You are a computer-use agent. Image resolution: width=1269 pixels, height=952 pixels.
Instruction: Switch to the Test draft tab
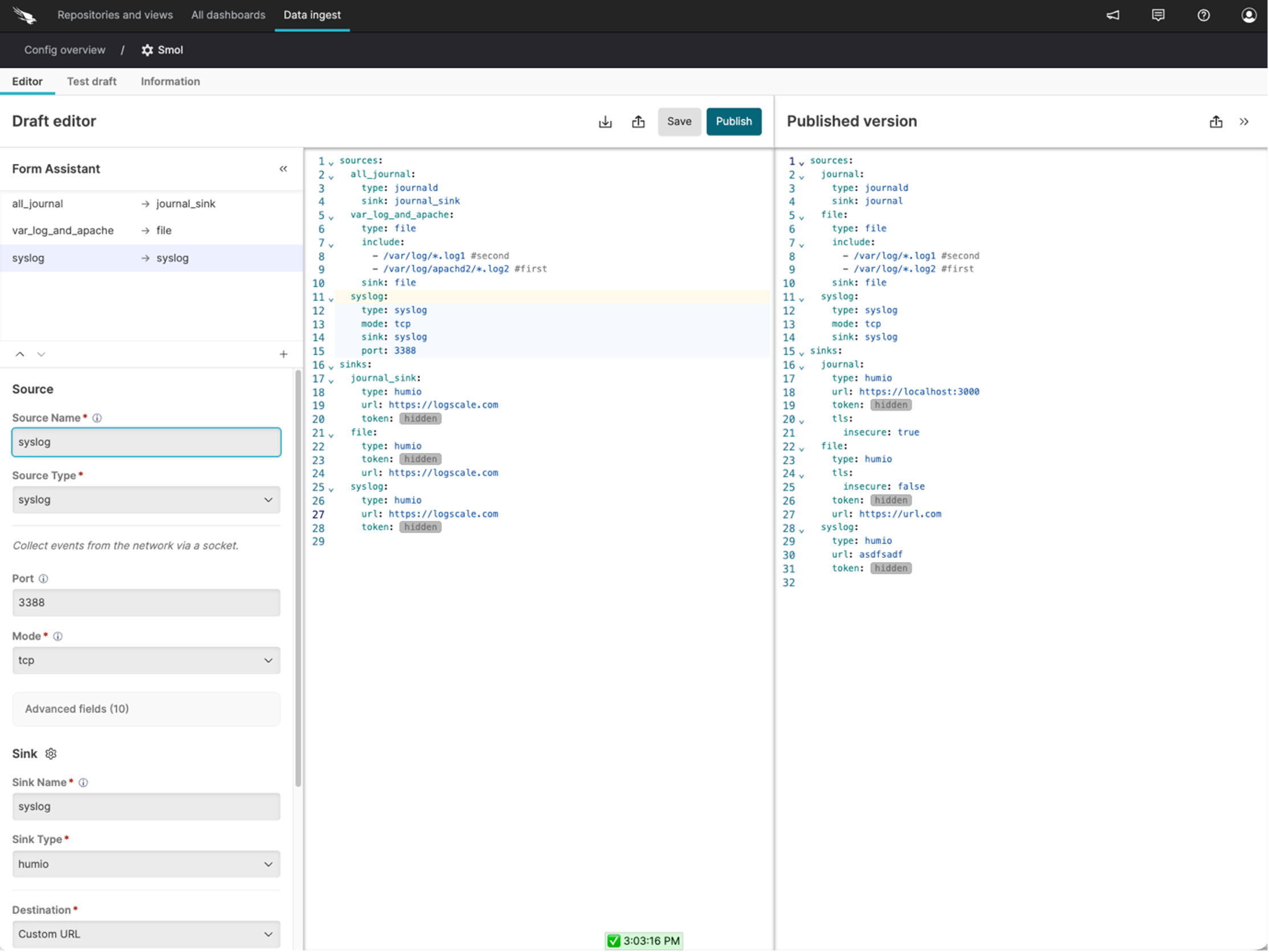coord(92,81)
